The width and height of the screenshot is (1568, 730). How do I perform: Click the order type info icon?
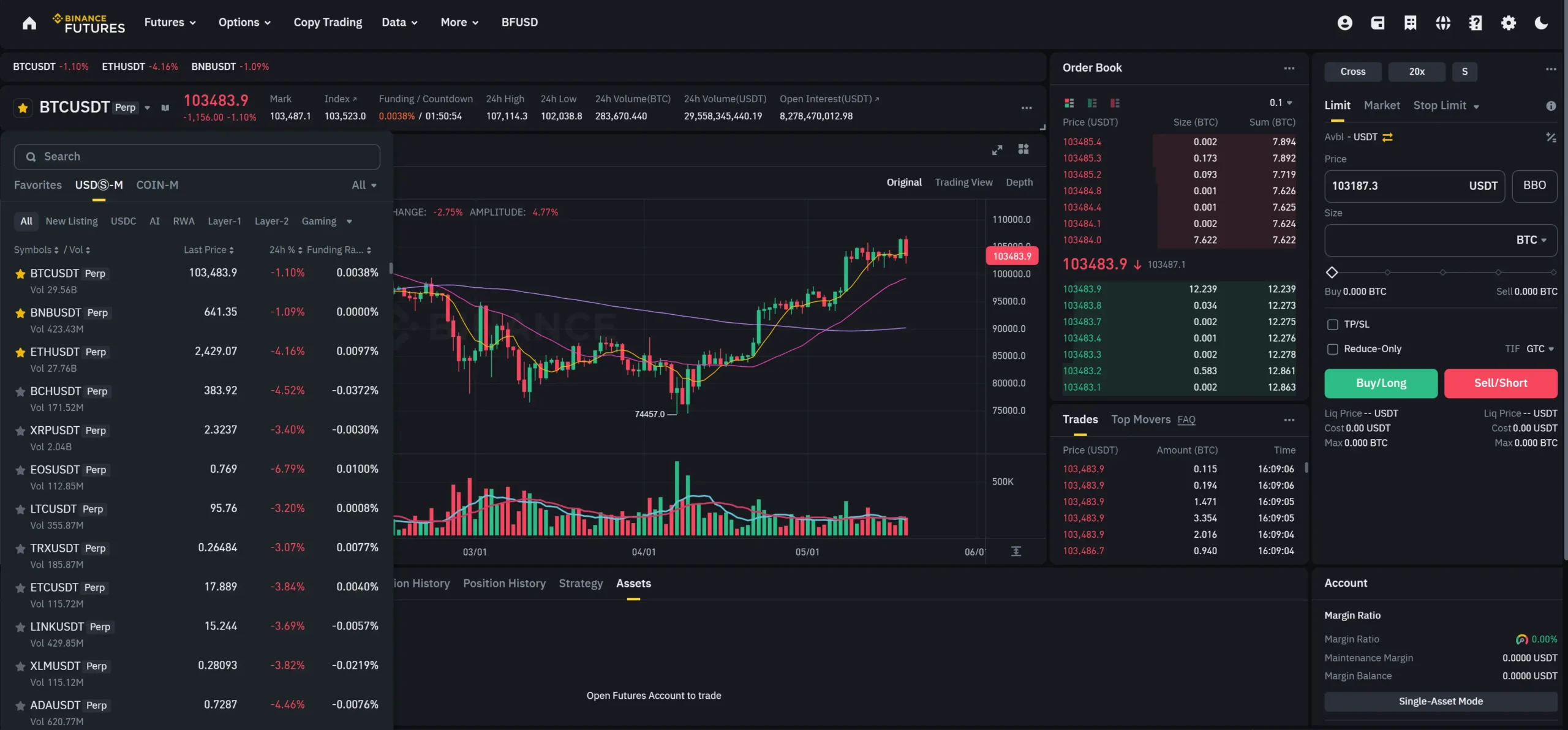click(x=1551, y=106)
